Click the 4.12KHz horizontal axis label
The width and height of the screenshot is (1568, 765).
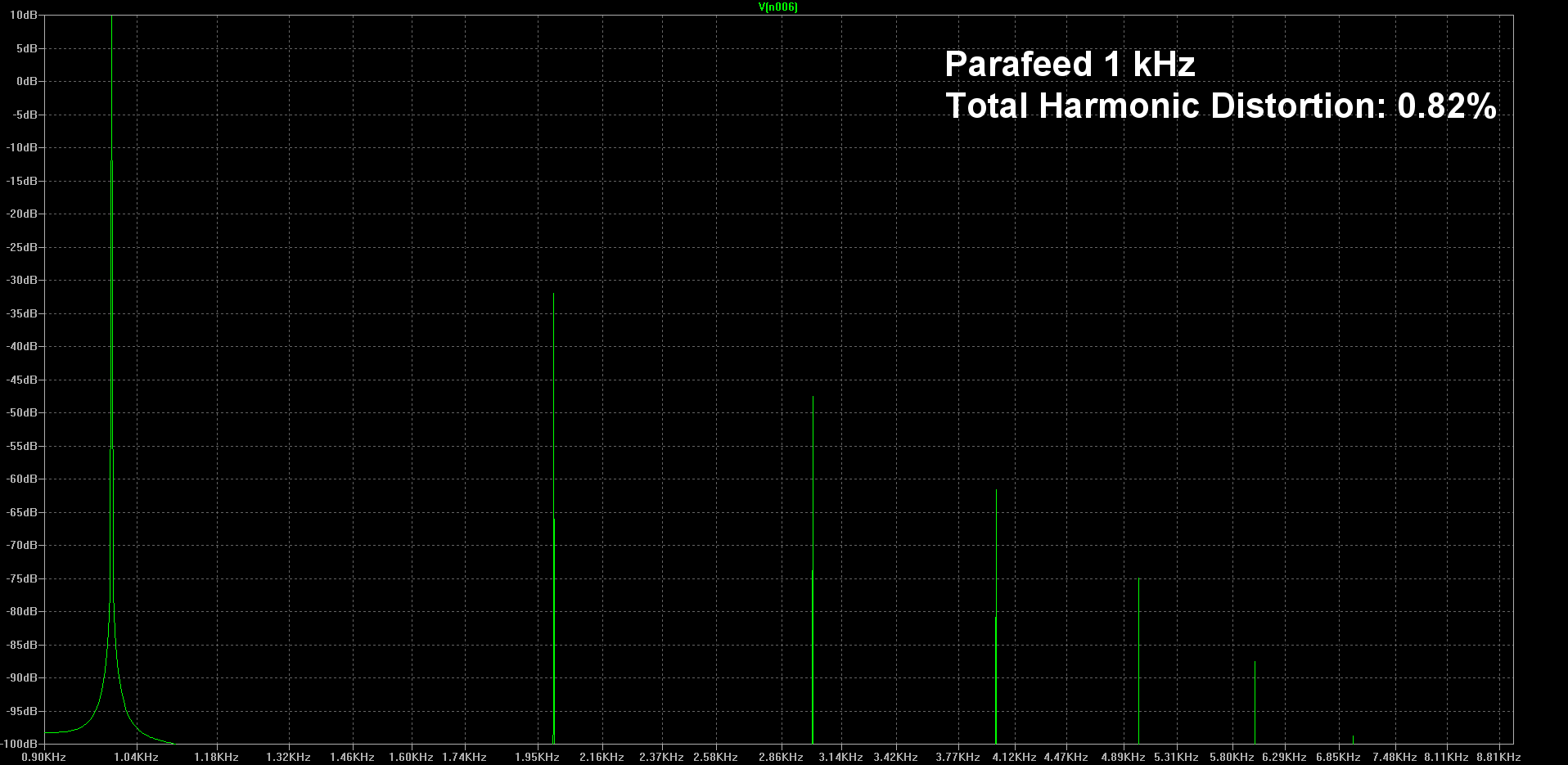pos(1014,758)
